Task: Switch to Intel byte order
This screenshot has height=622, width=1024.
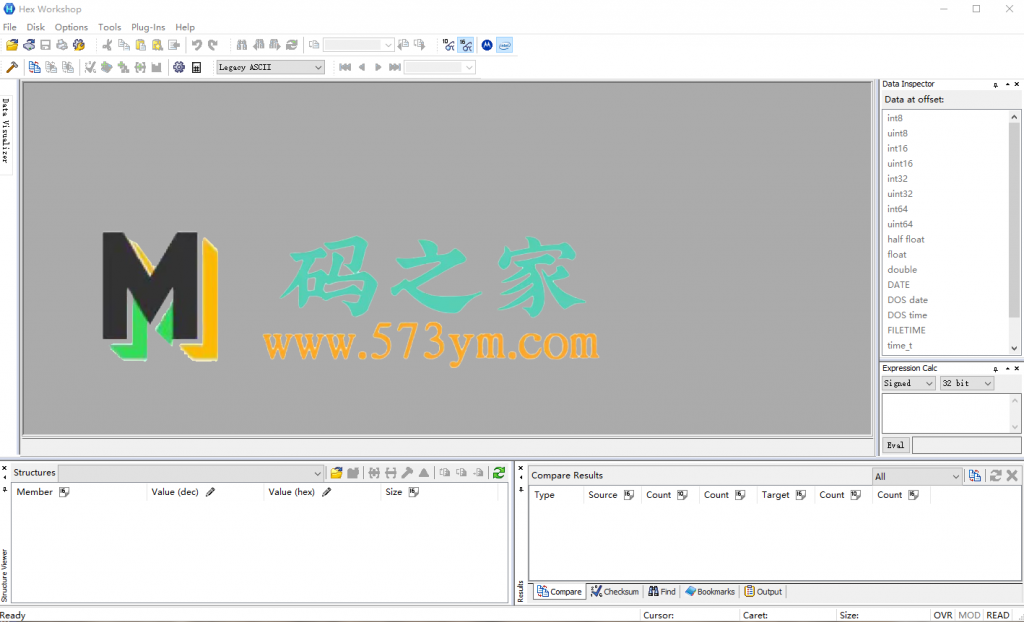Action: click(x=504, y=45)
